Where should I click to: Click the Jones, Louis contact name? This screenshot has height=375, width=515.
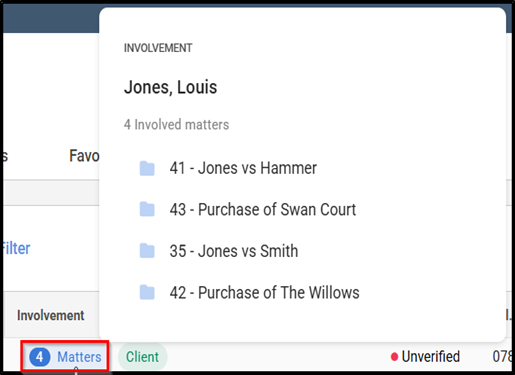coord(170,88)
